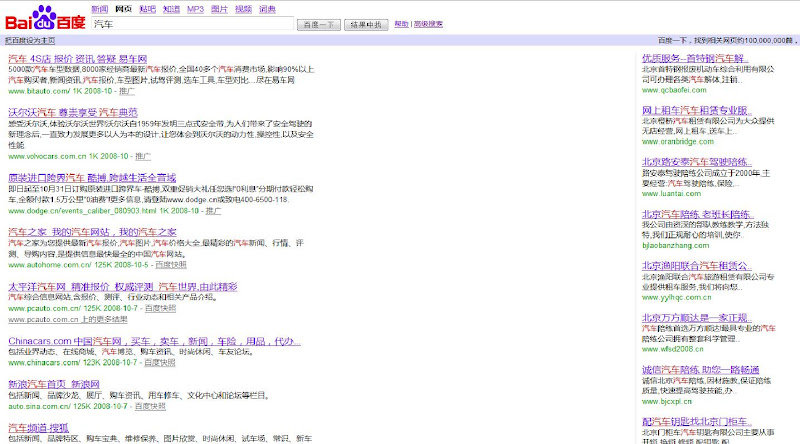The width and height of the screenshot is (800, 444).
Task: Open result 新浪汽车首页 新浪网
Action: 54,384
